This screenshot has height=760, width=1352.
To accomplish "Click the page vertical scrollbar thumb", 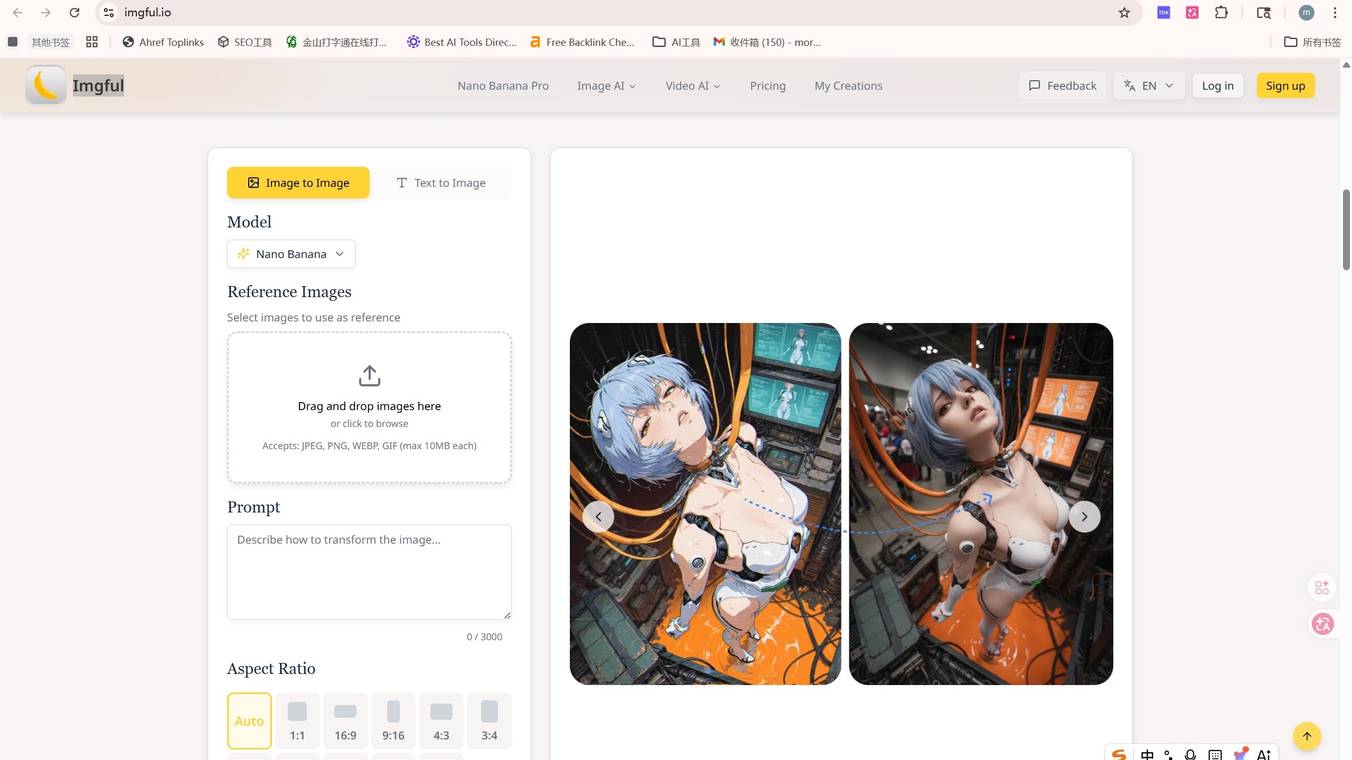I will (1346, 228).
